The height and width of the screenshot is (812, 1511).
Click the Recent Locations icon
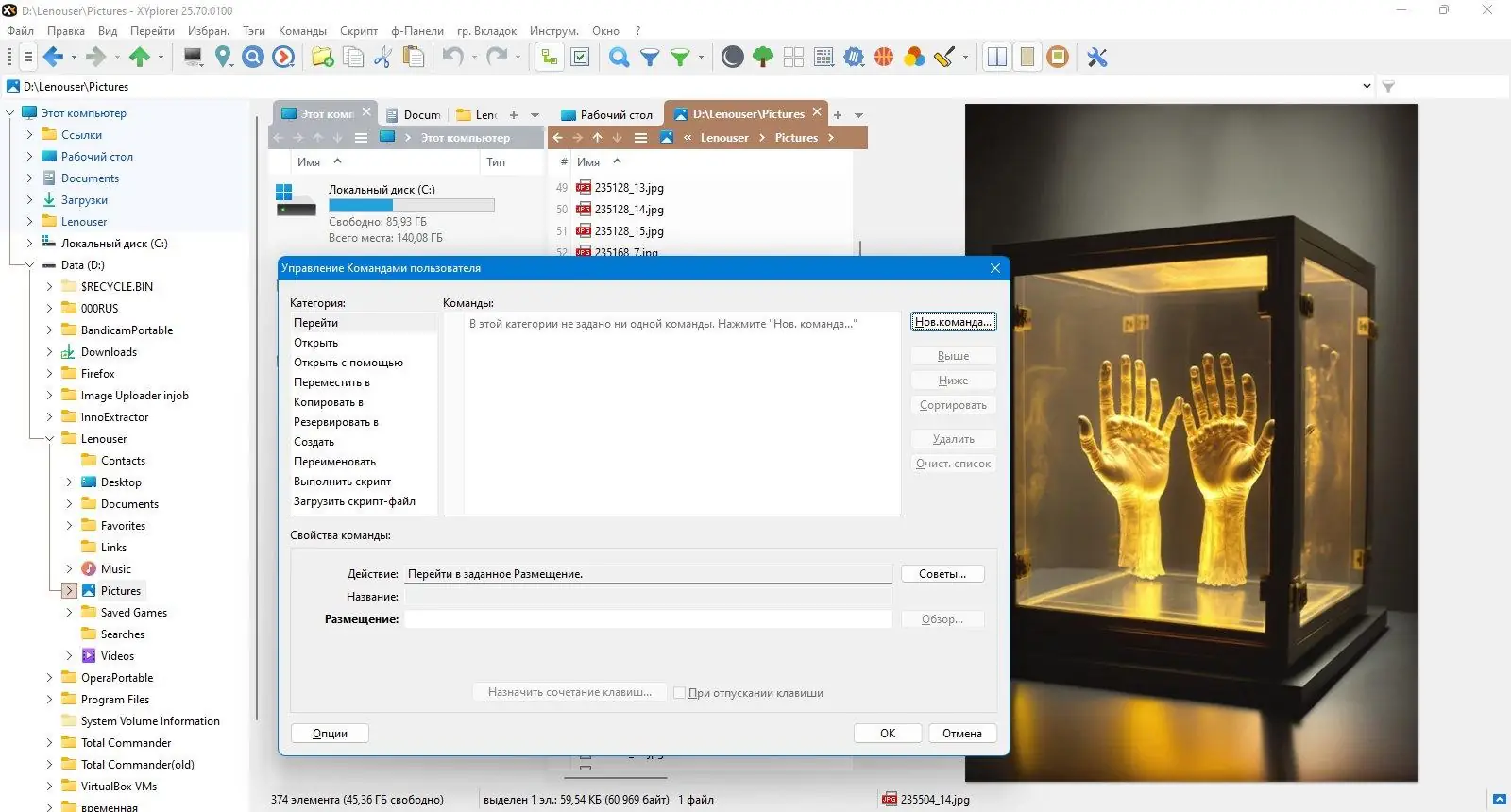pyautogui.click(x=283, y=58)
